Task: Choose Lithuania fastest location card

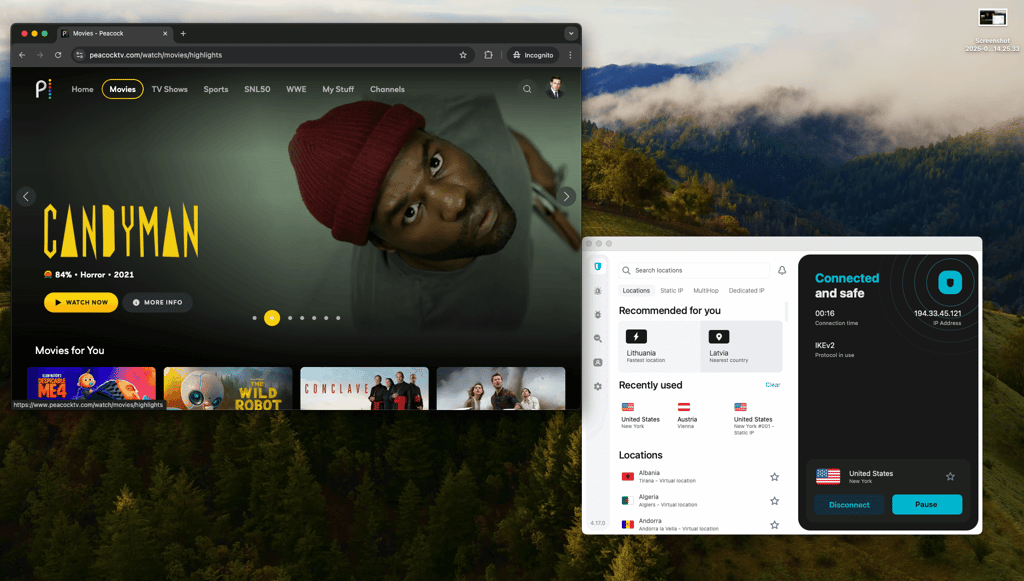Action: 659,347
